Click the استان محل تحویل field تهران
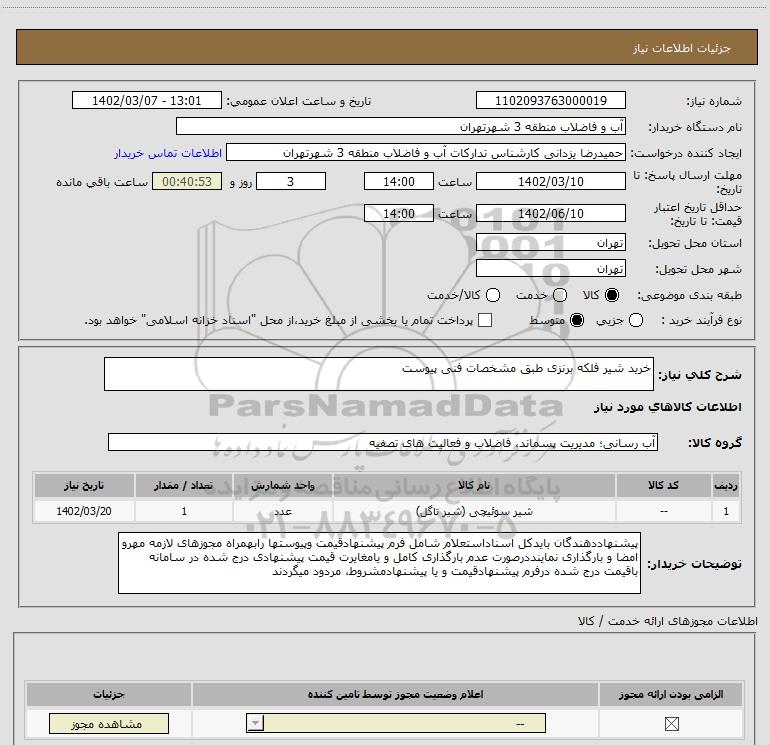 (550, 243)
